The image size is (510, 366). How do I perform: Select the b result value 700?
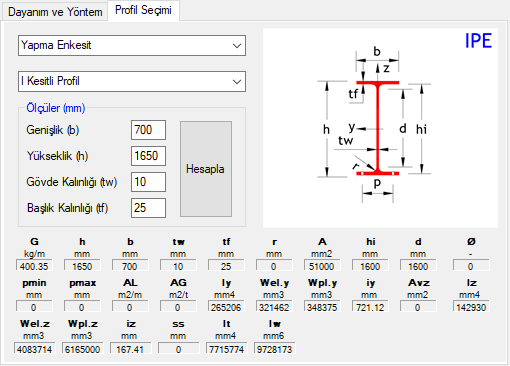[x=130, y=266]
